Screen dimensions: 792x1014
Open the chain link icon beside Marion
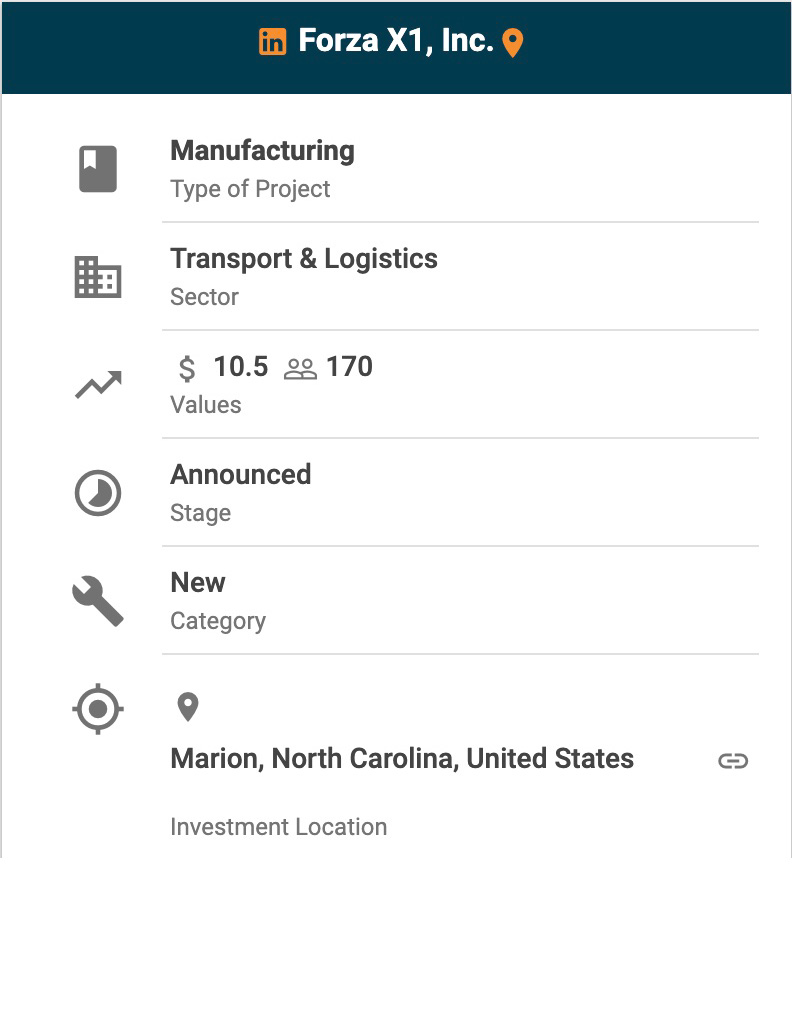(733, 761)
